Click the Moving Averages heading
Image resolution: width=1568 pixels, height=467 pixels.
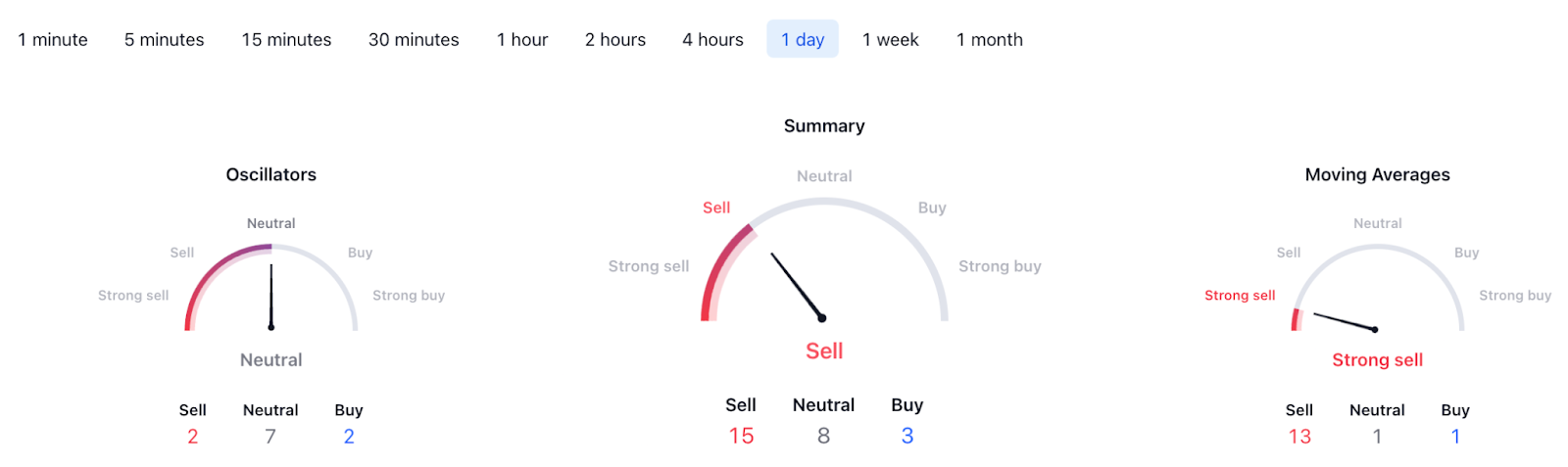(x=1377, y=175)
